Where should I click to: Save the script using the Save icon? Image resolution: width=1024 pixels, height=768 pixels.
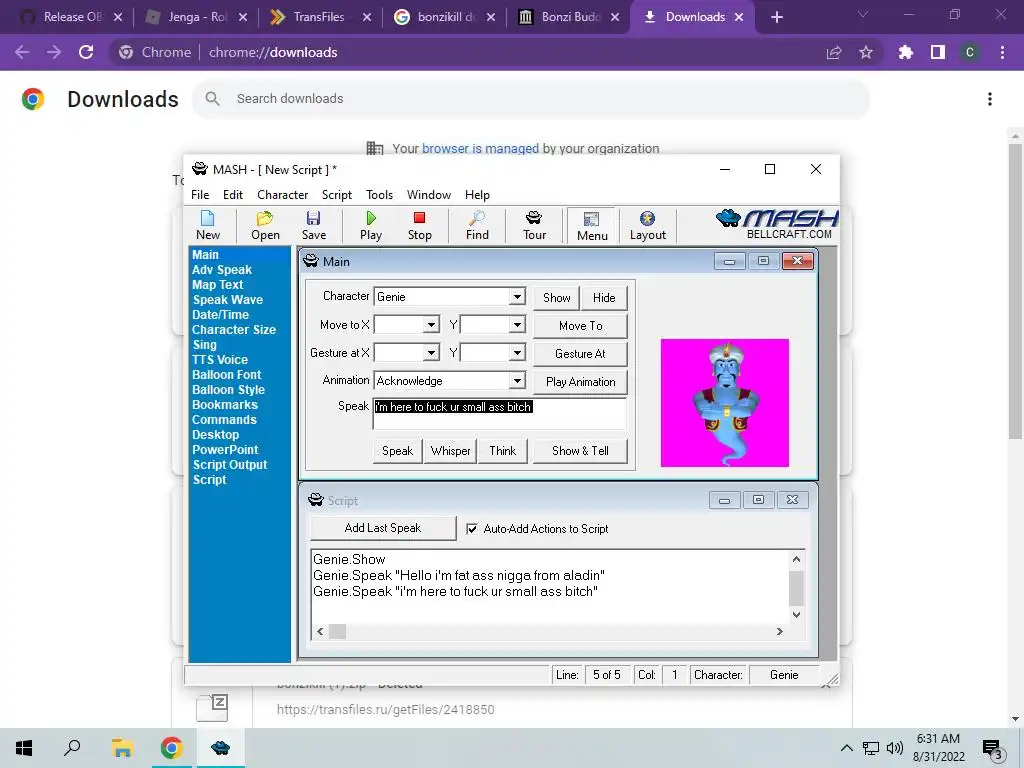coord(313,225)
